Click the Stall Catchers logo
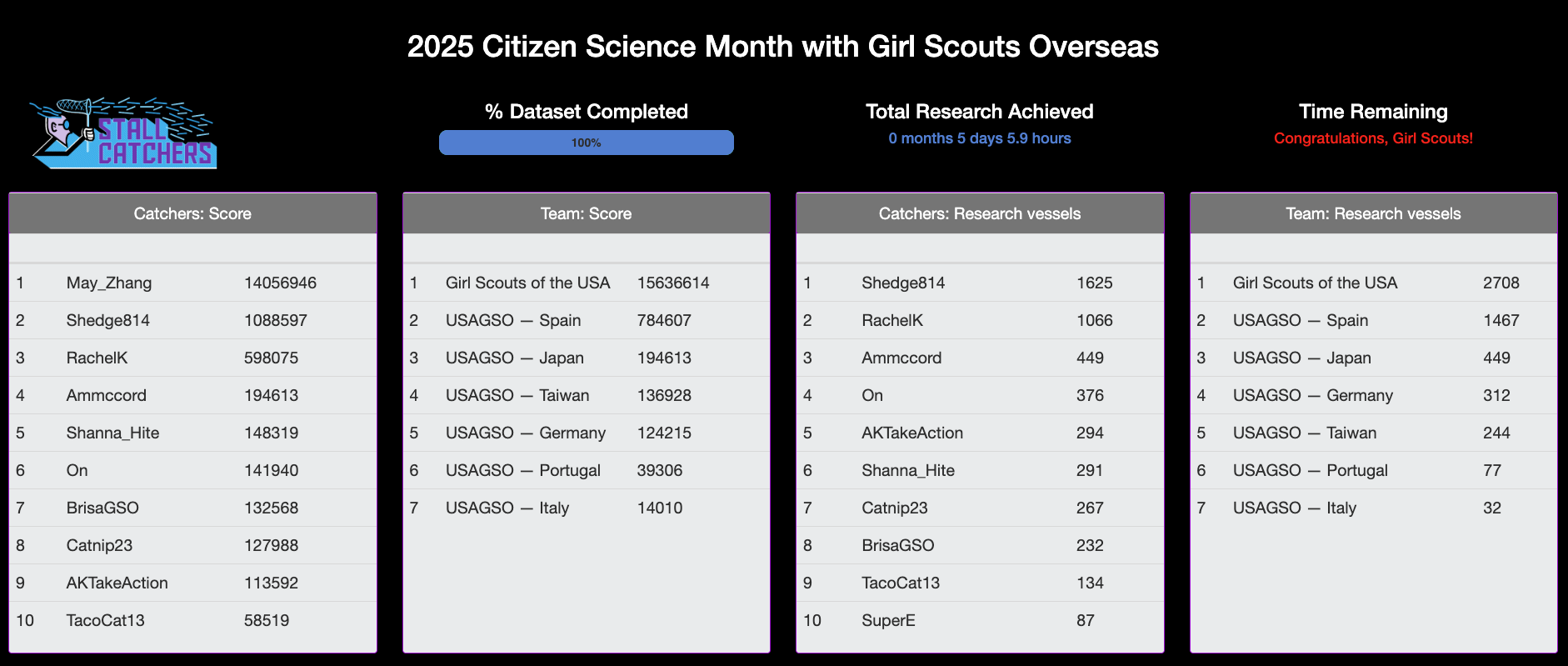 point(123,133)
